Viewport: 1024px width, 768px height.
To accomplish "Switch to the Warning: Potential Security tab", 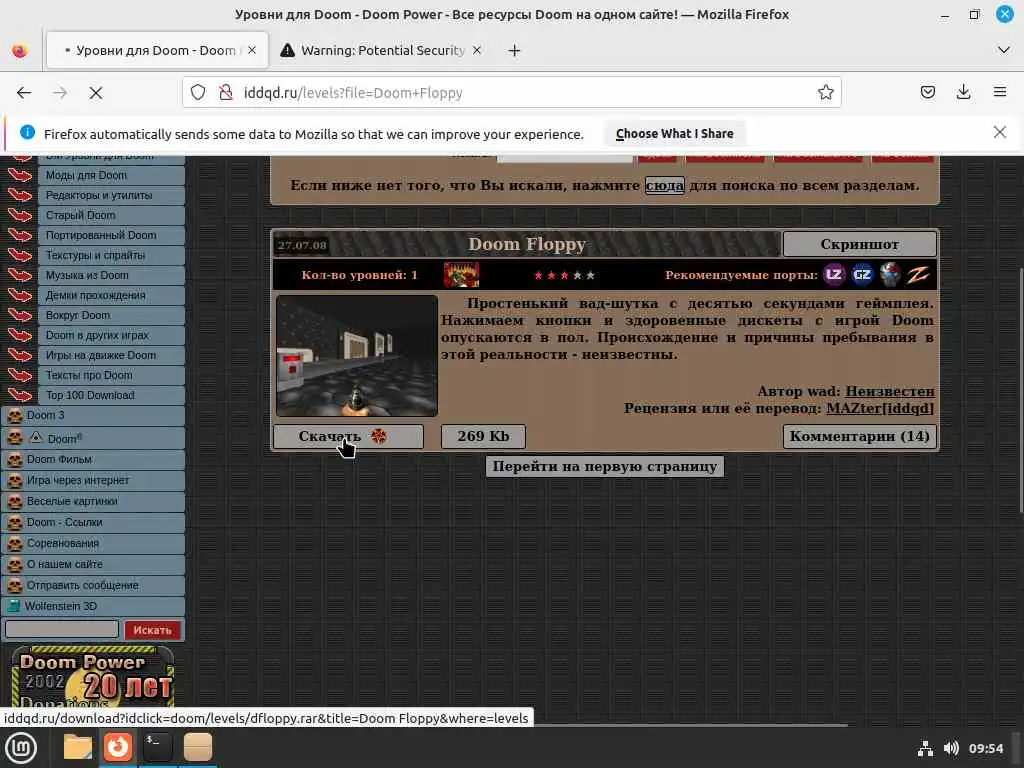I will [382, 50].
